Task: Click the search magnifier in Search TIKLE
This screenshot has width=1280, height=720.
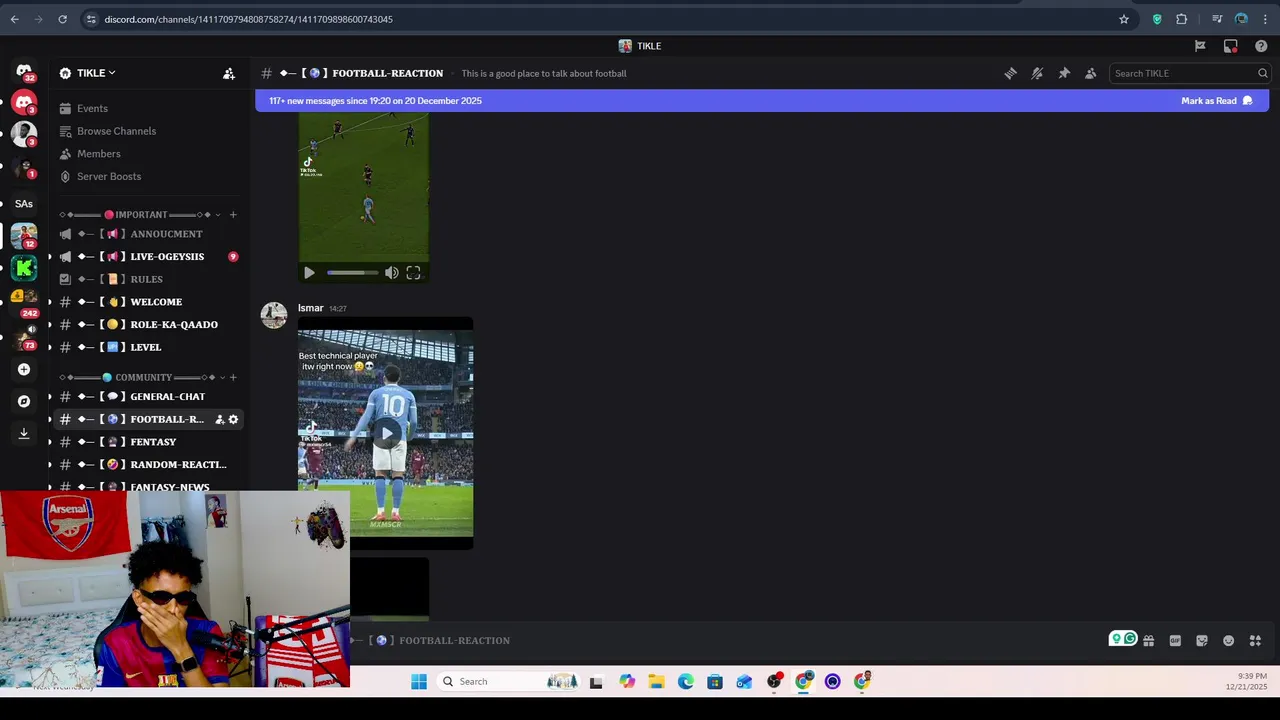Action: coord(1262,73)
